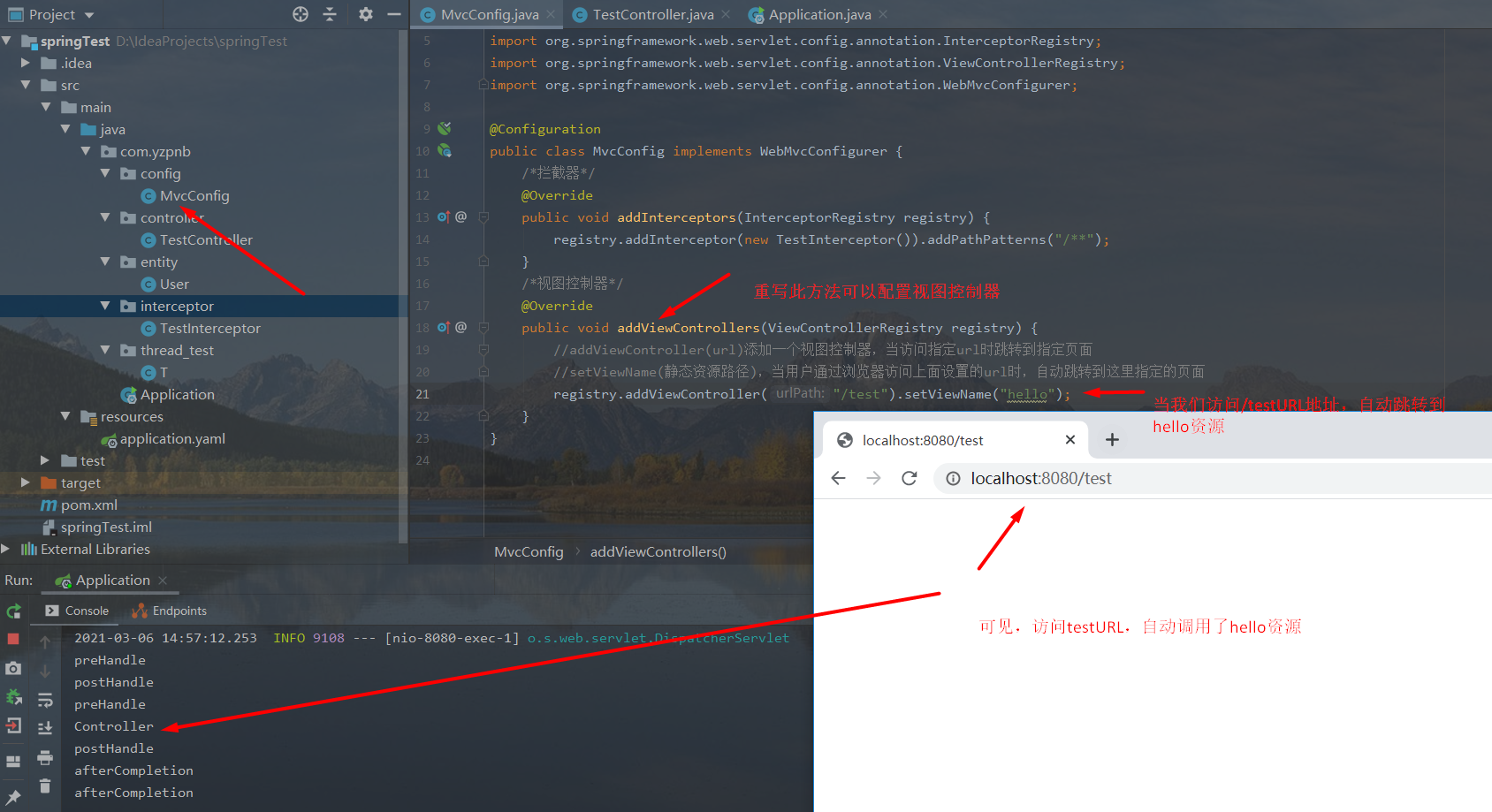Collapse the interceptor package
1492x812 pixels.
point(106,306)
